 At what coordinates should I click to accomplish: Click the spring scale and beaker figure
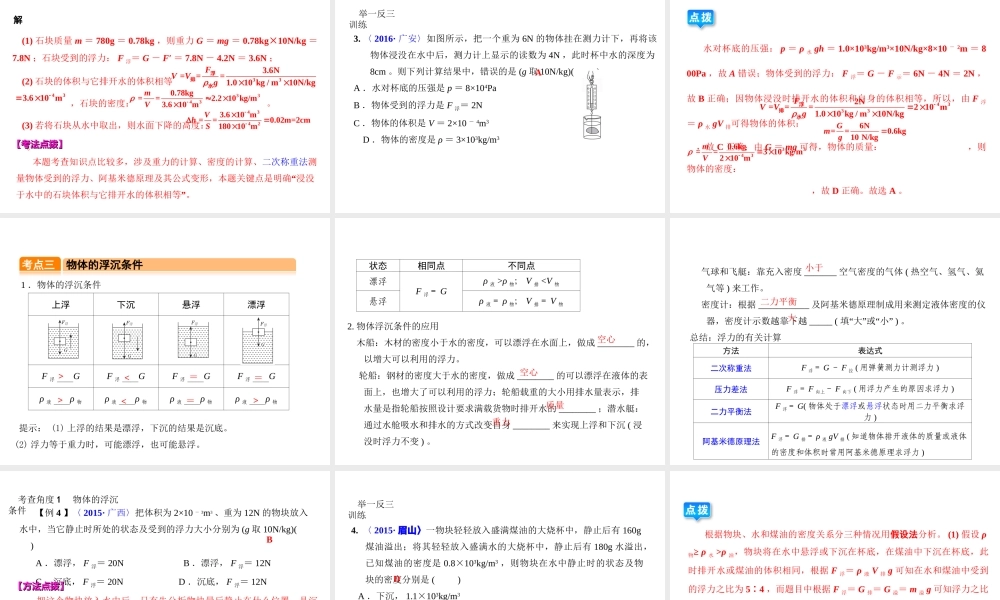coord(591,105)
